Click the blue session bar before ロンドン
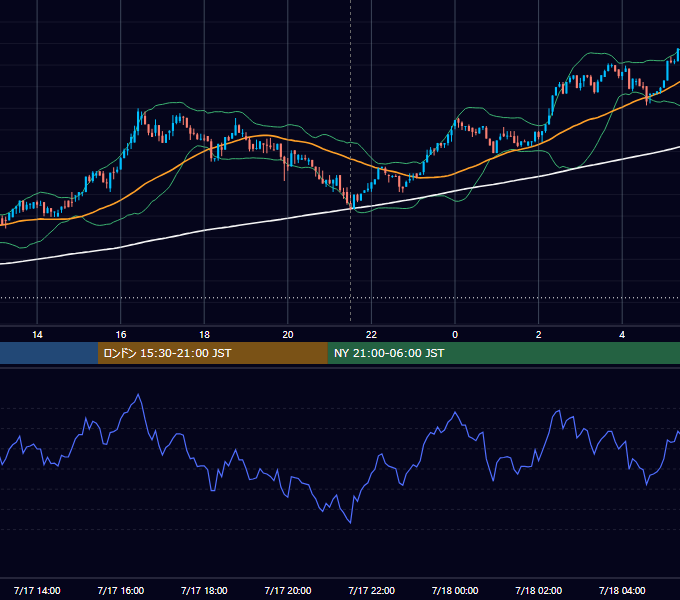The width and height of the screenshot is (680, 600). pyautogui.click(x=49, y=353)
